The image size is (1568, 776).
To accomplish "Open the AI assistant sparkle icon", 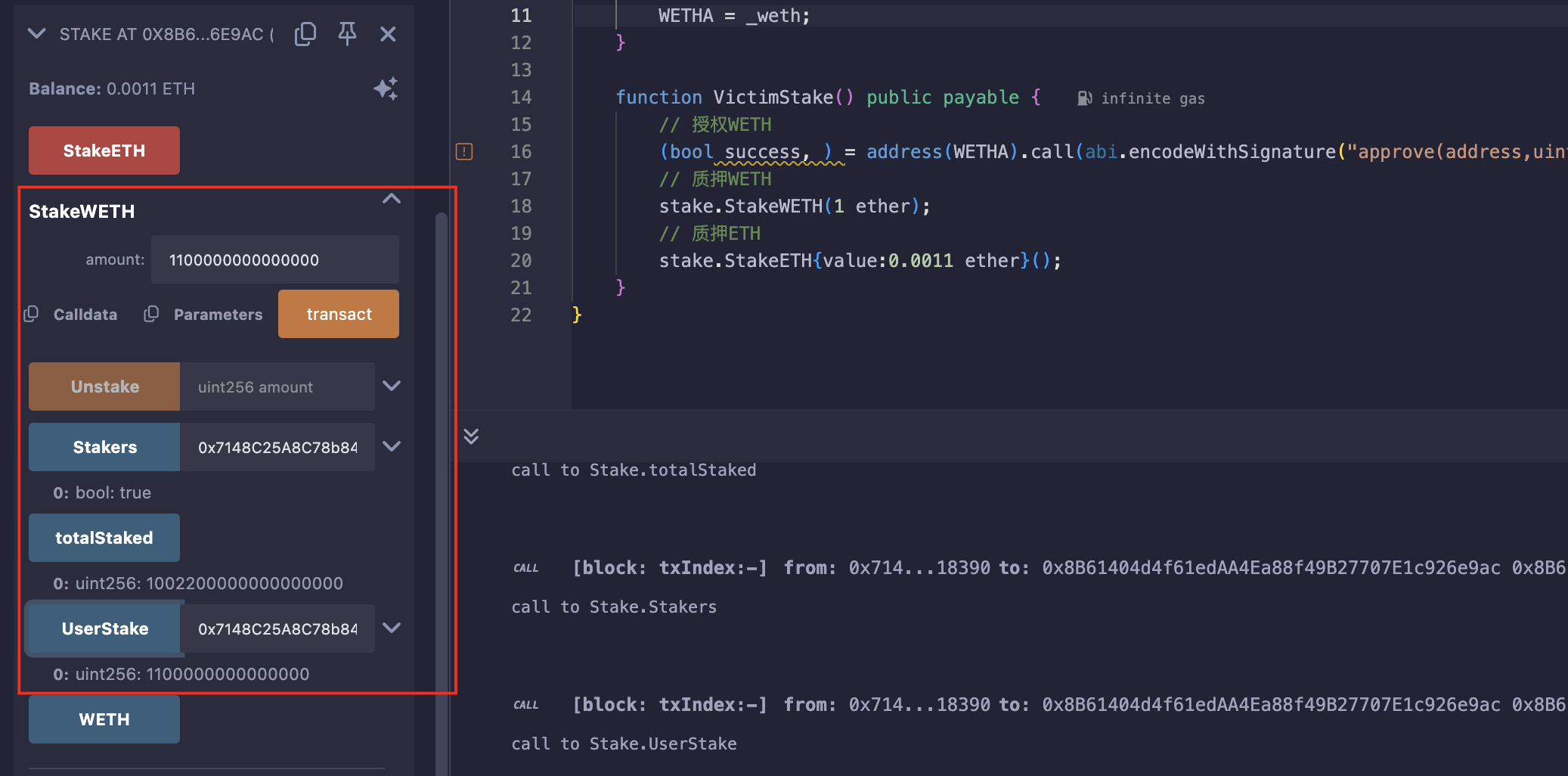I will coord(386,88).
